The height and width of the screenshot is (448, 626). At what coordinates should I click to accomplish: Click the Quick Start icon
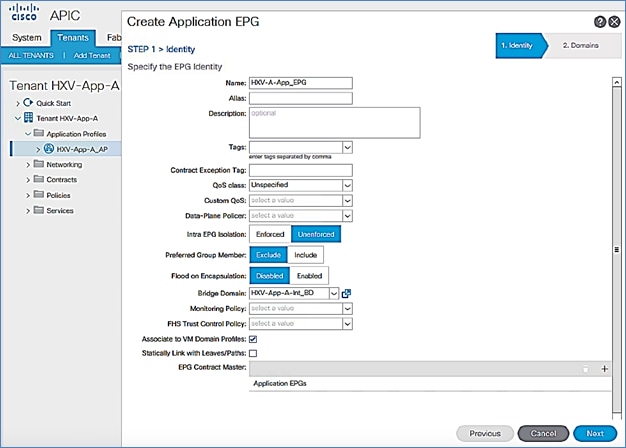(x=28, y=103)
